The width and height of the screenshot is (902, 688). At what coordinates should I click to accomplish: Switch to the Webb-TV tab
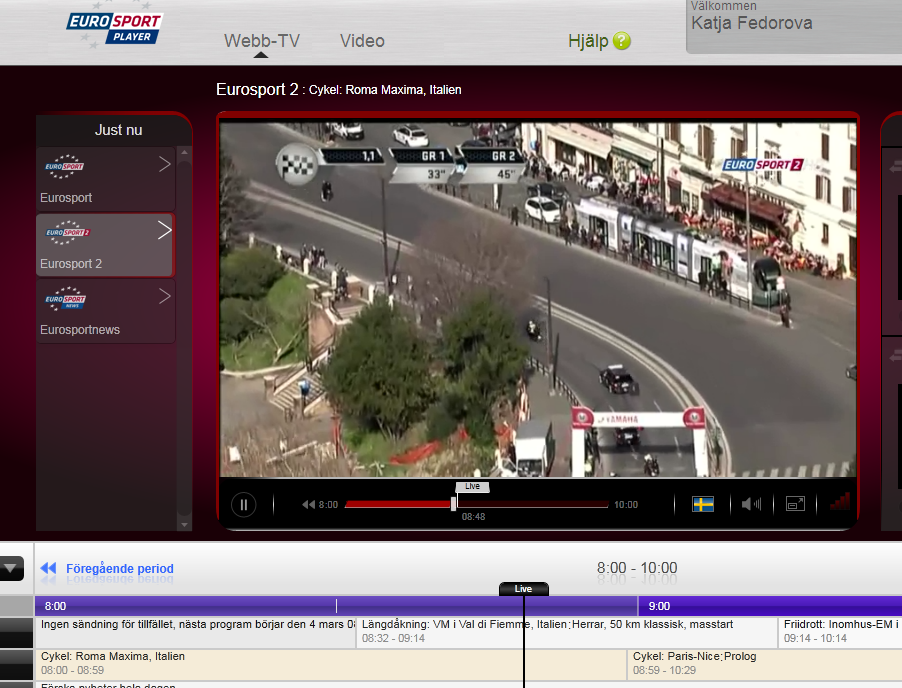(262, 41)
